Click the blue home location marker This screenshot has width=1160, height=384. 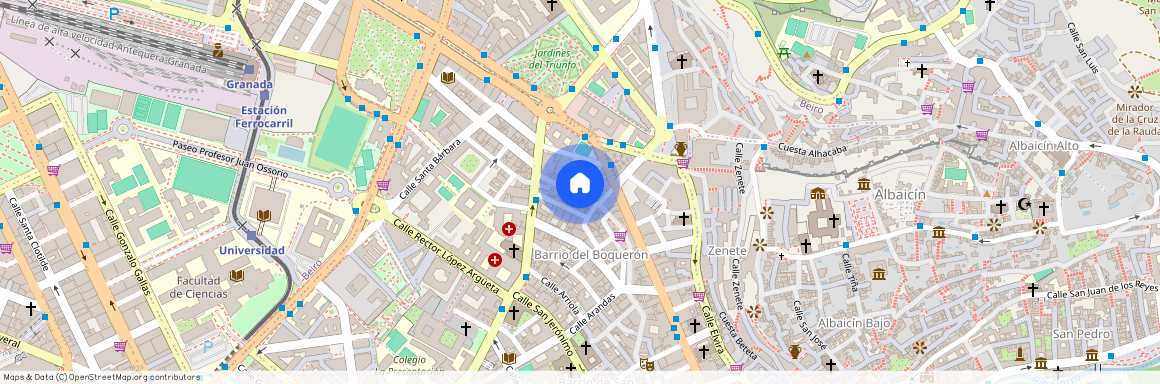tap(579, 183)
